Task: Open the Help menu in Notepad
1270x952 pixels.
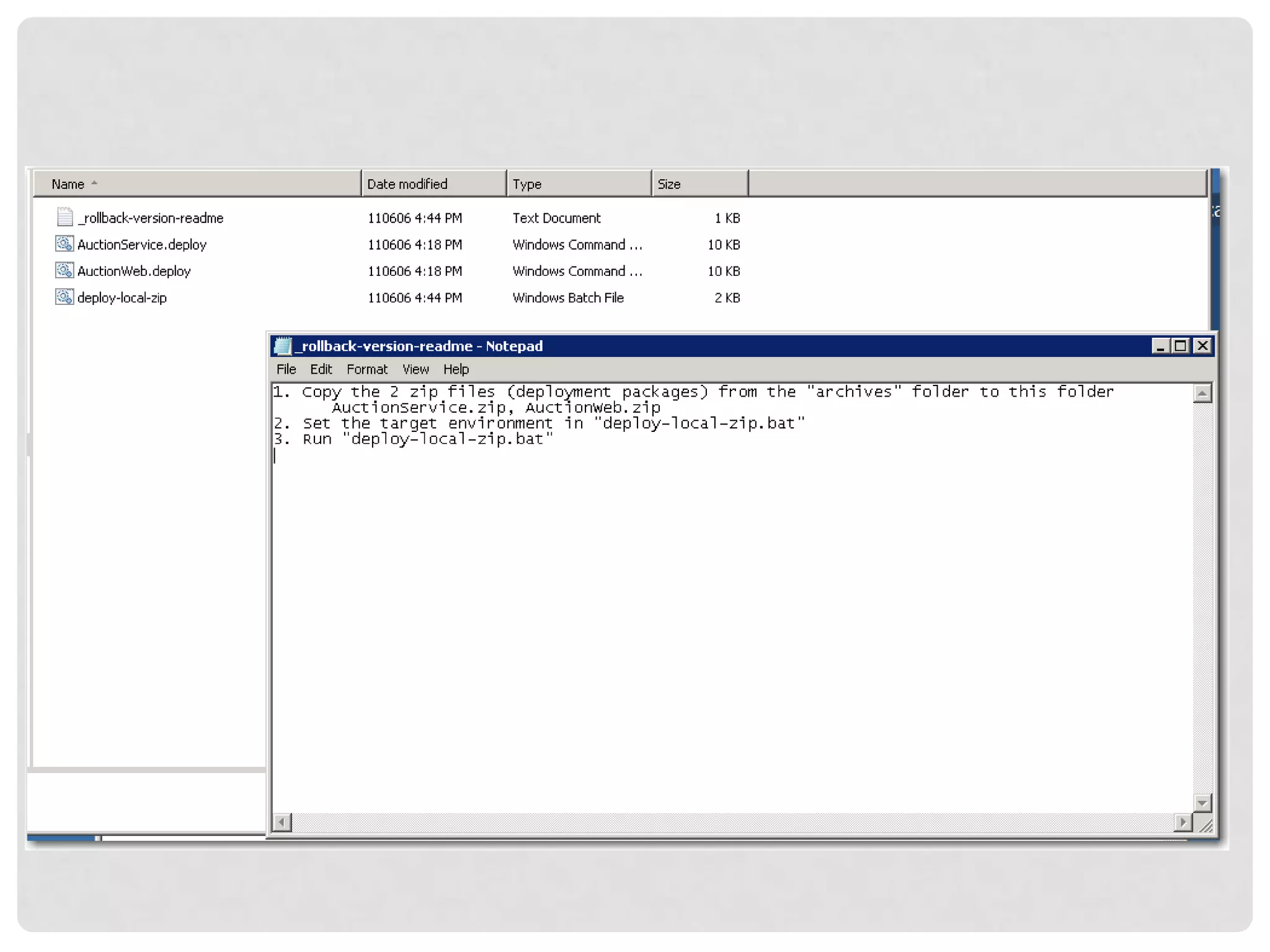Action: pyautogui.click(x=456, y=369)
